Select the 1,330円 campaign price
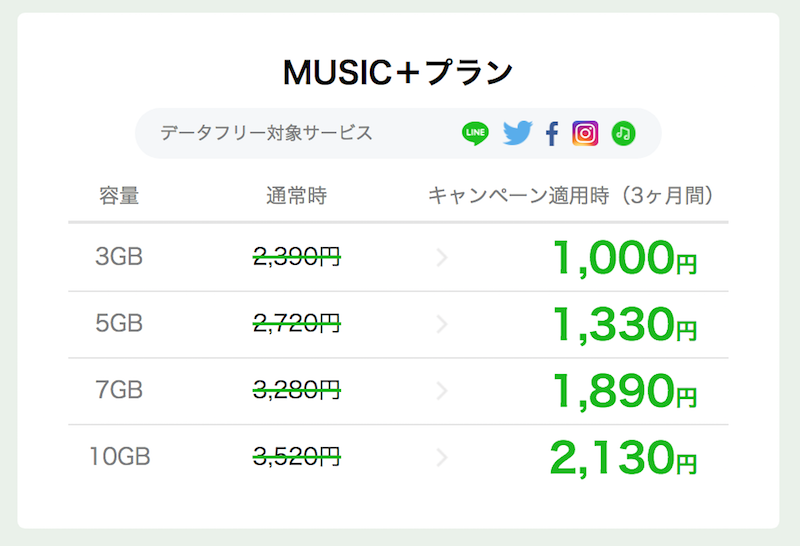Viewport: 800px width, 546px height. pos(624,324)
